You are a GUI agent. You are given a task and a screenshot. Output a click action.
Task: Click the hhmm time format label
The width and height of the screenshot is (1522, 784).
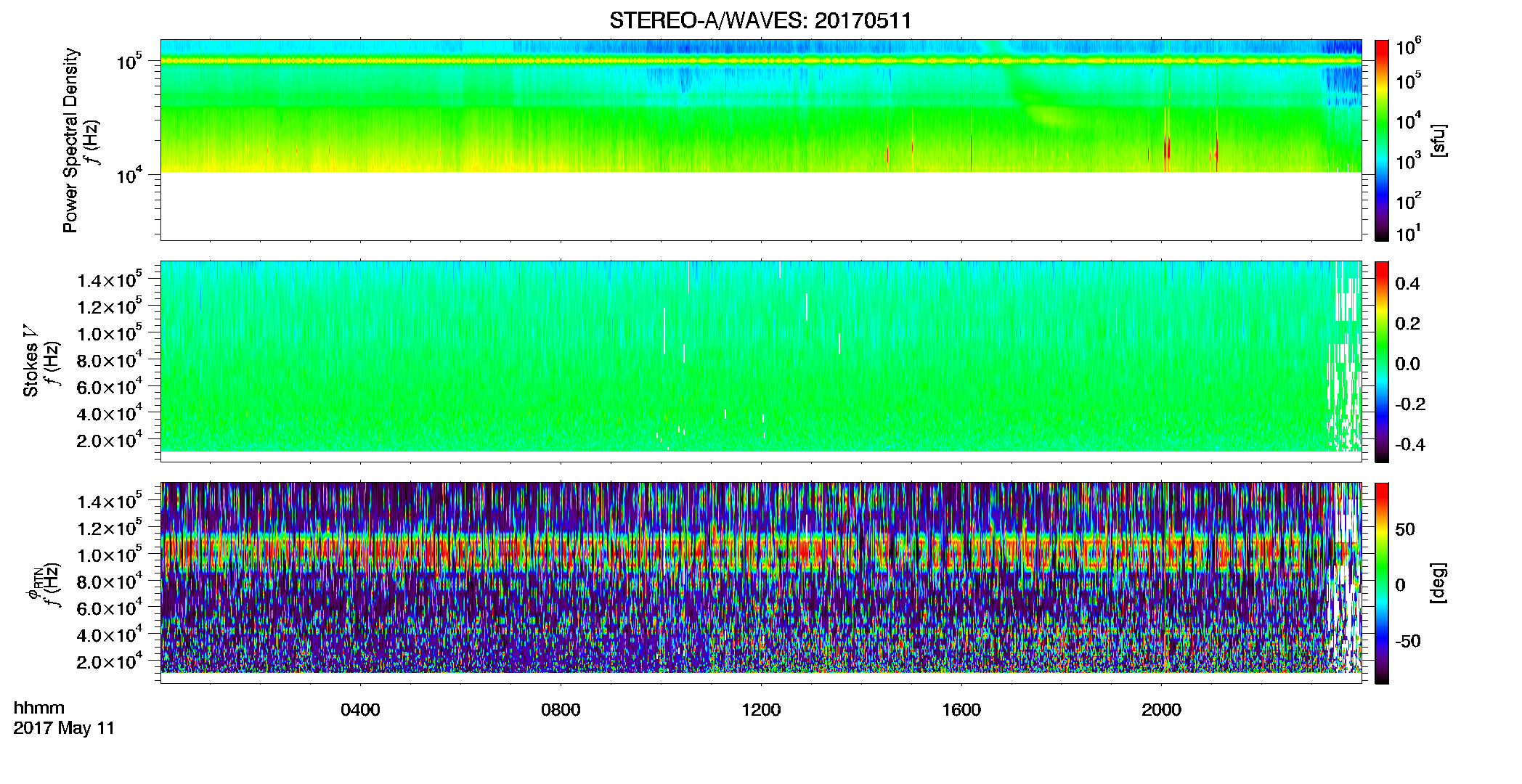[39, 709]
